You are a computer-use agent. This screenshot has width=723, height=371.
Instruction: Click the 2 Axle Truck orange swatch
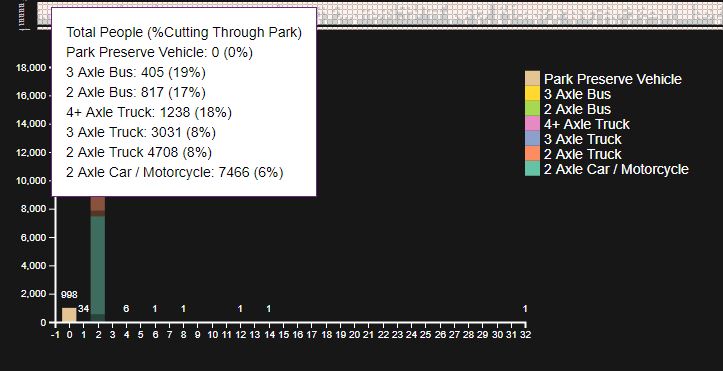533,153
